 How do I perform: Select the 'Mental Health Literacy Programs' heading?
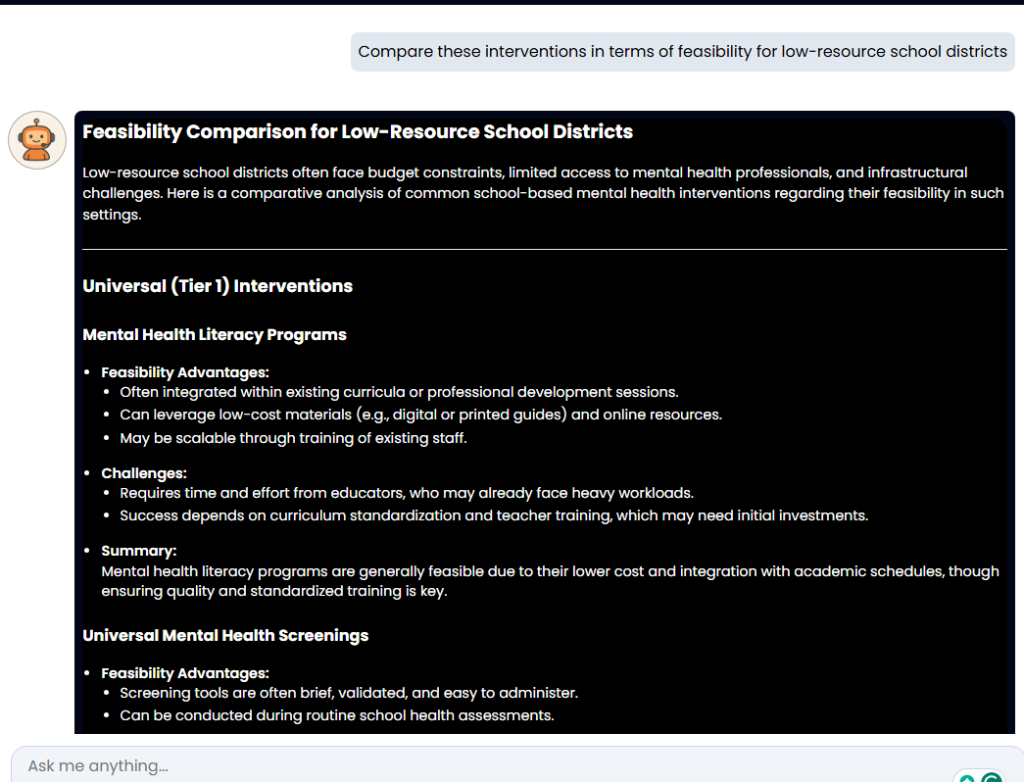[214, 335]
